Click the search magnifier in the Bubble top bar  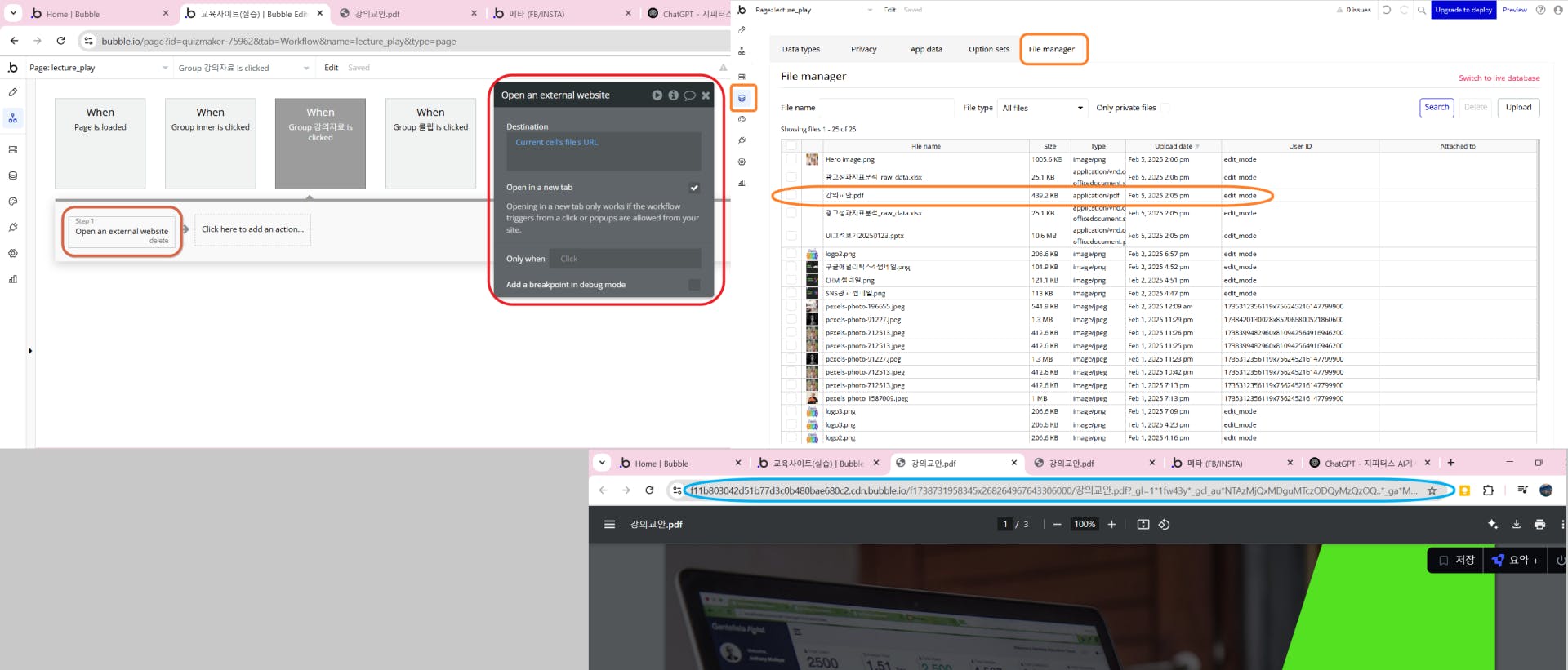[1422, 10]
